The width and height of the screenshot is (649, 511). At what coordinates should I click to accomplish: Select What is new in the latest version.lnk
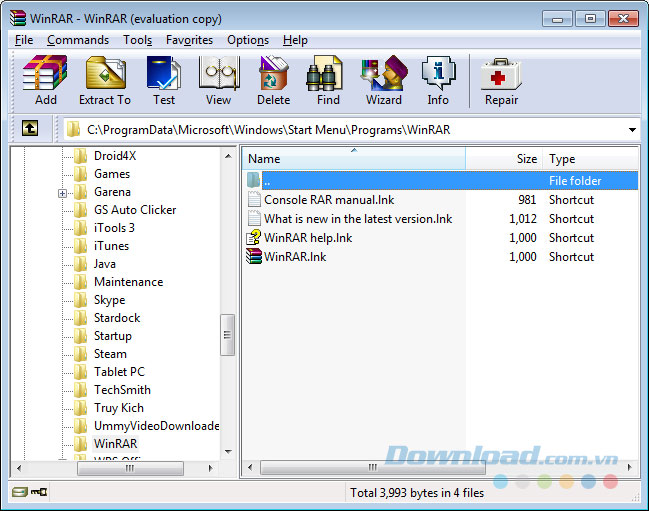pyautogui.click(x=358, y=218)
